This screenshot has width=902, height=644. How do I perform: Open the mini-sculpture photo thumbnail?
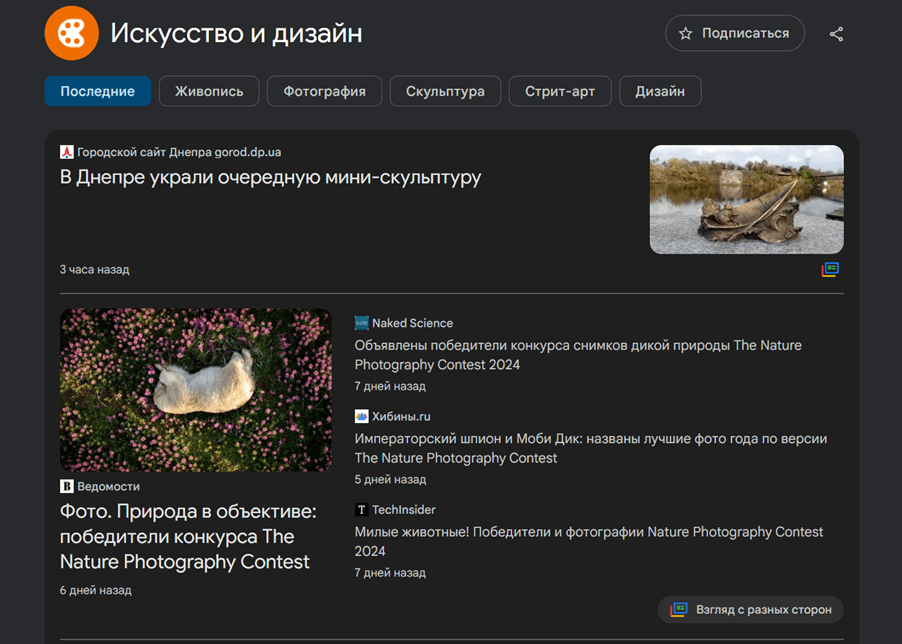[746, 199]
